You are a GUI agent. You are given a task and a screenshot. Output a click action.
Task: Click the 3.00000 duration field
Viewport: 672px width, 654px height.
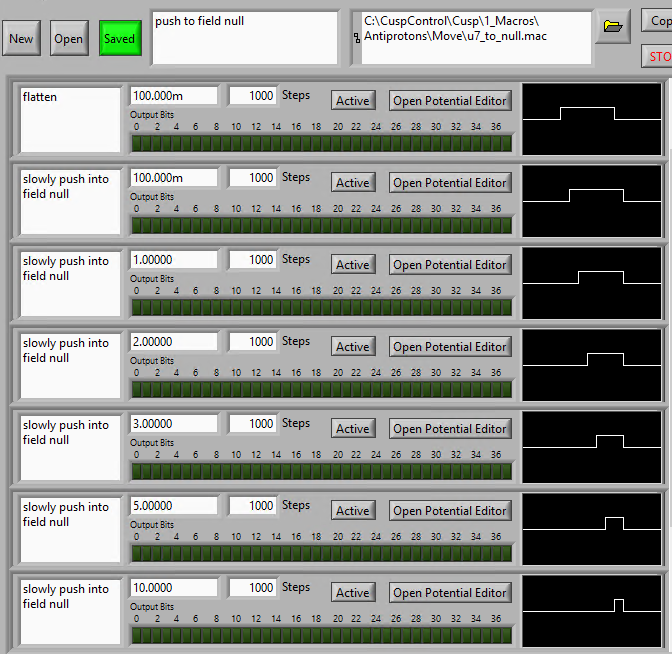(x=174, y=423)
